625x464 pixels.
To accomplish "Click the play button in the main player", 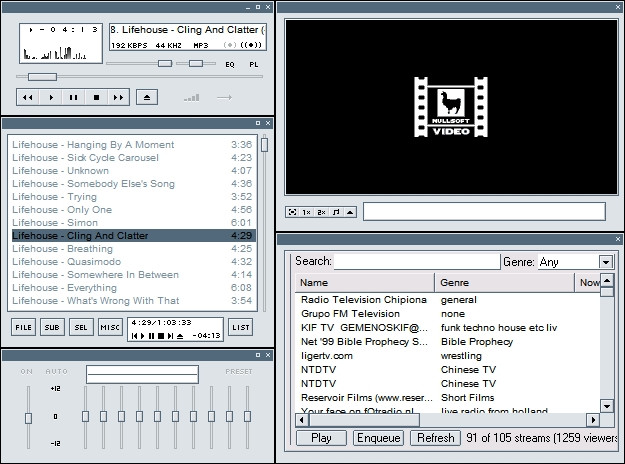I will coord(51,97).
